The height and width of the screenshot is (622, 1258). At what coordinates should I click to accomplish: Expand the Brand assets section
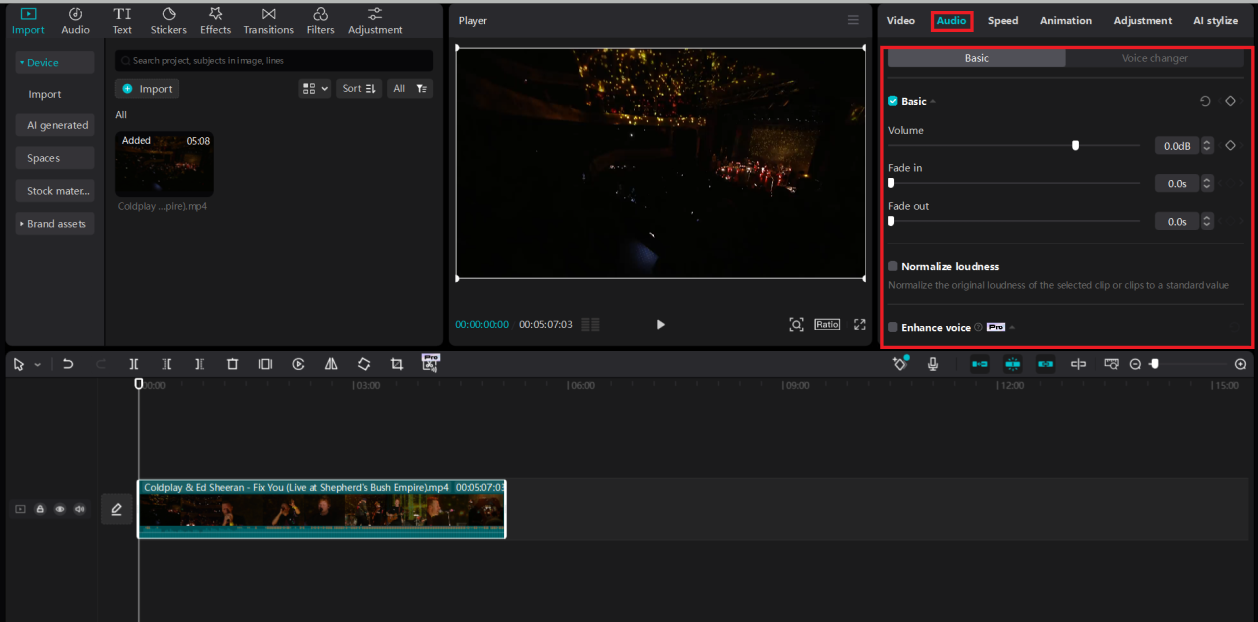click(x=55, y=223)
